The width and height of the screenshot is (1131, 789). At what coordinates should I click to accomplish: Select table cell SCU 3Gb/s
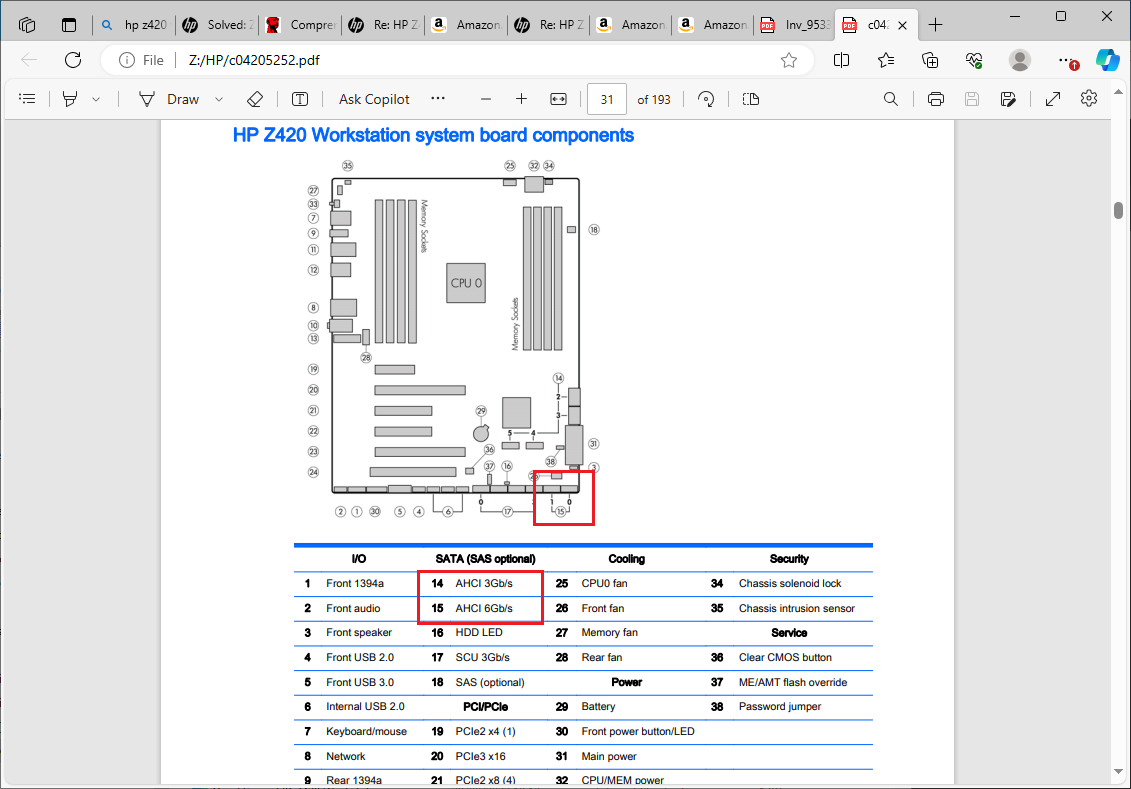483,657
